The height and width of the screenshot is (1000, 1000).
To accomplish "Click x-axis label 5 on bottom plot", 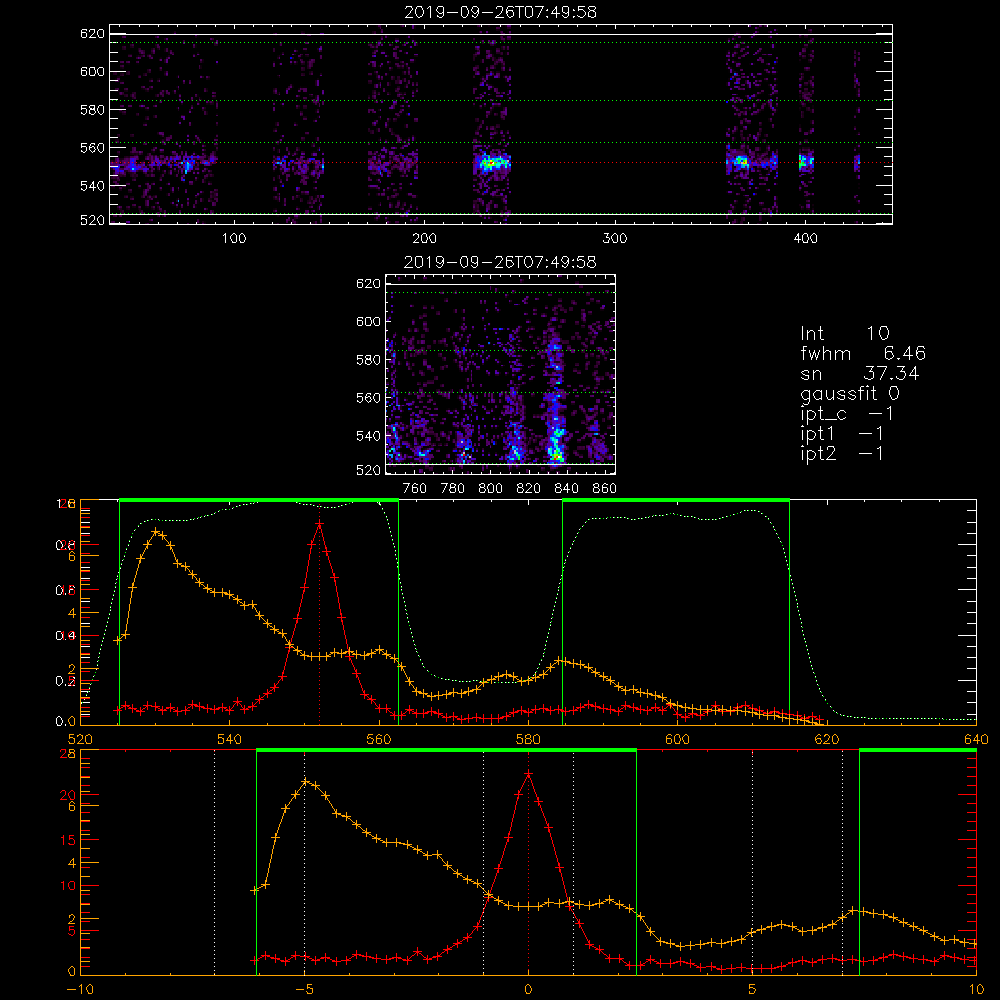I will coord(752,989).
